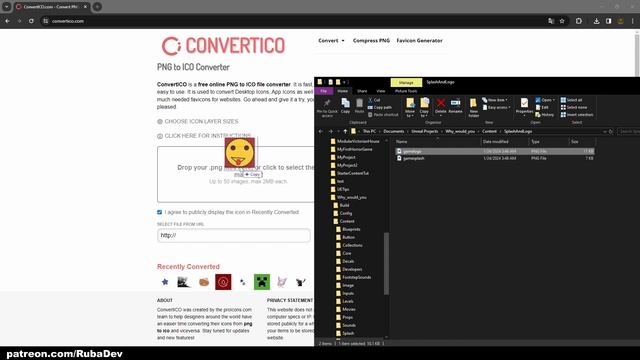The height and width of the screenshot is (360, 640).
Task: Click the 'Documents' breadcrumb in Explorer
Action: coord(393,131)
